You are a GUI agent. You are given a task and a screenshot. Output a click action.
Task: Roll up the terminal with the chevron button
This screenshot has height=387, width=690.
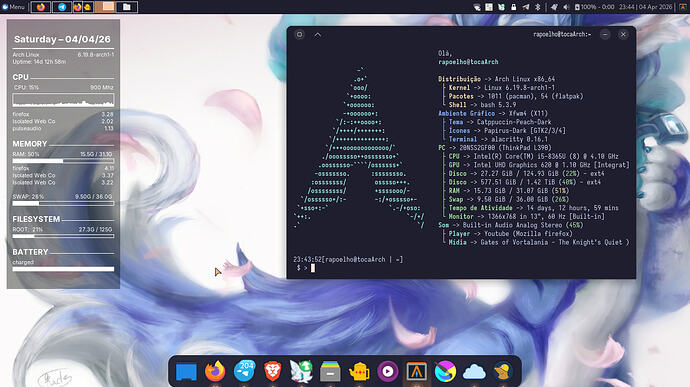(318, 34)
